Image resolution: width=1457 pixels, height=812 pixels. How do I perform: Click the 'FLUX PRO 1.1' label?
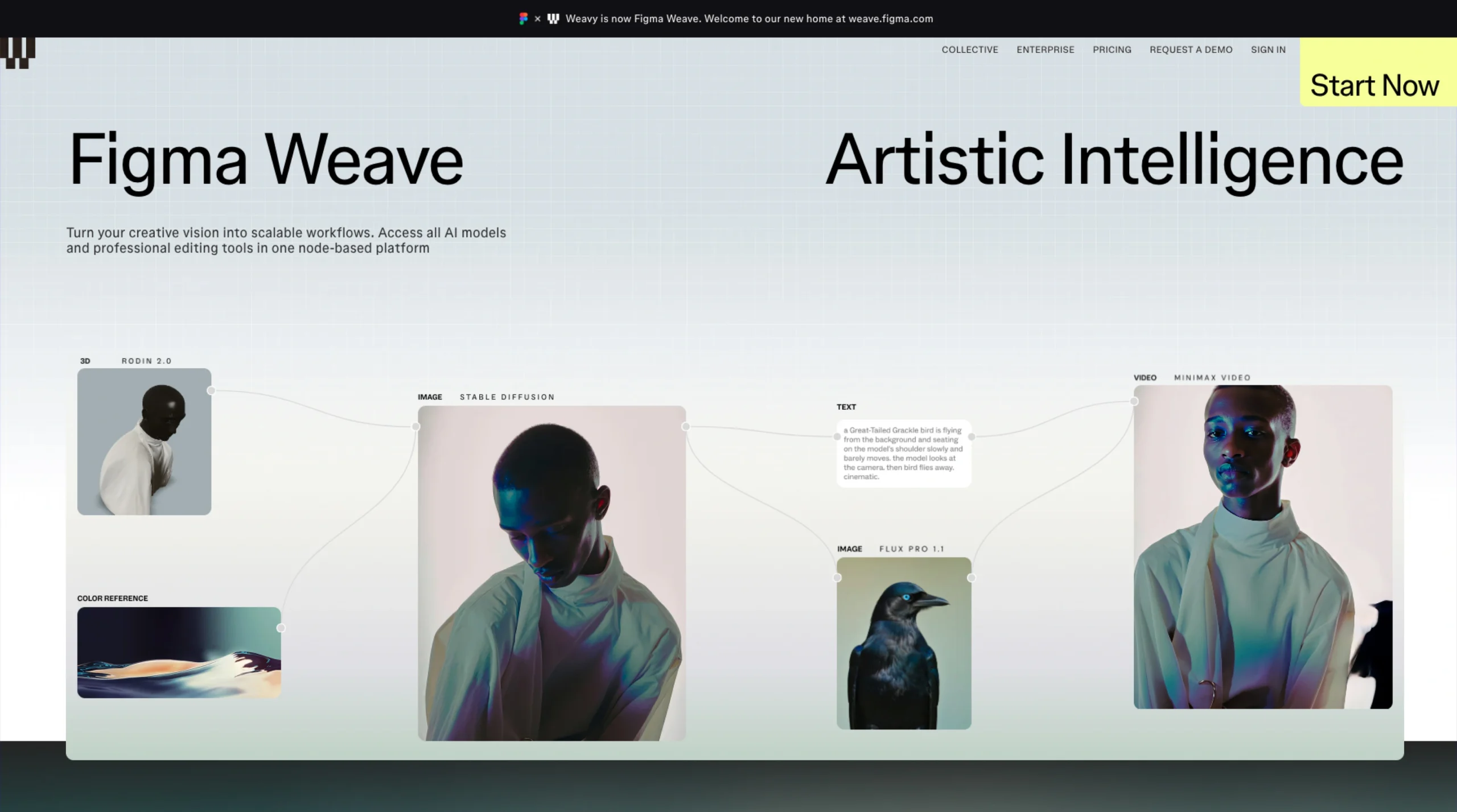(x=911, y=549)
